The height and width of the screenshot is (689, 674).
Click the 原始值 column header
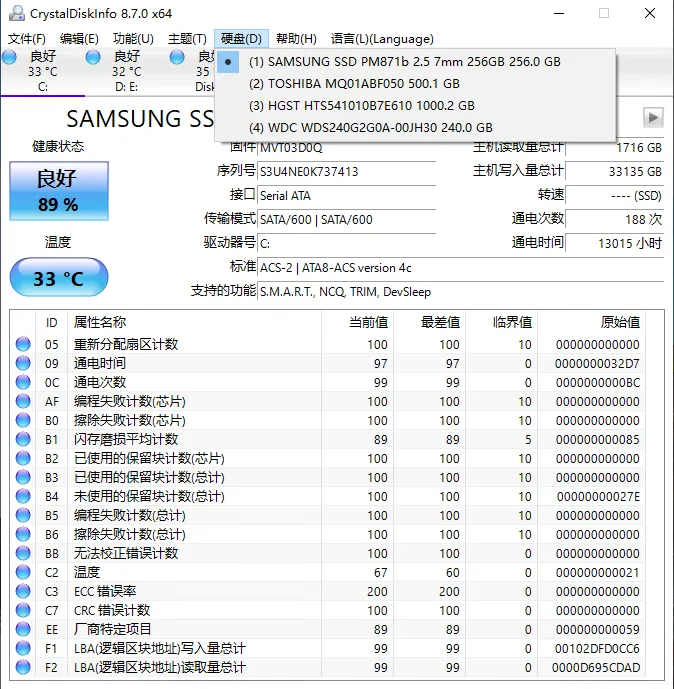[x=620, y=322]
